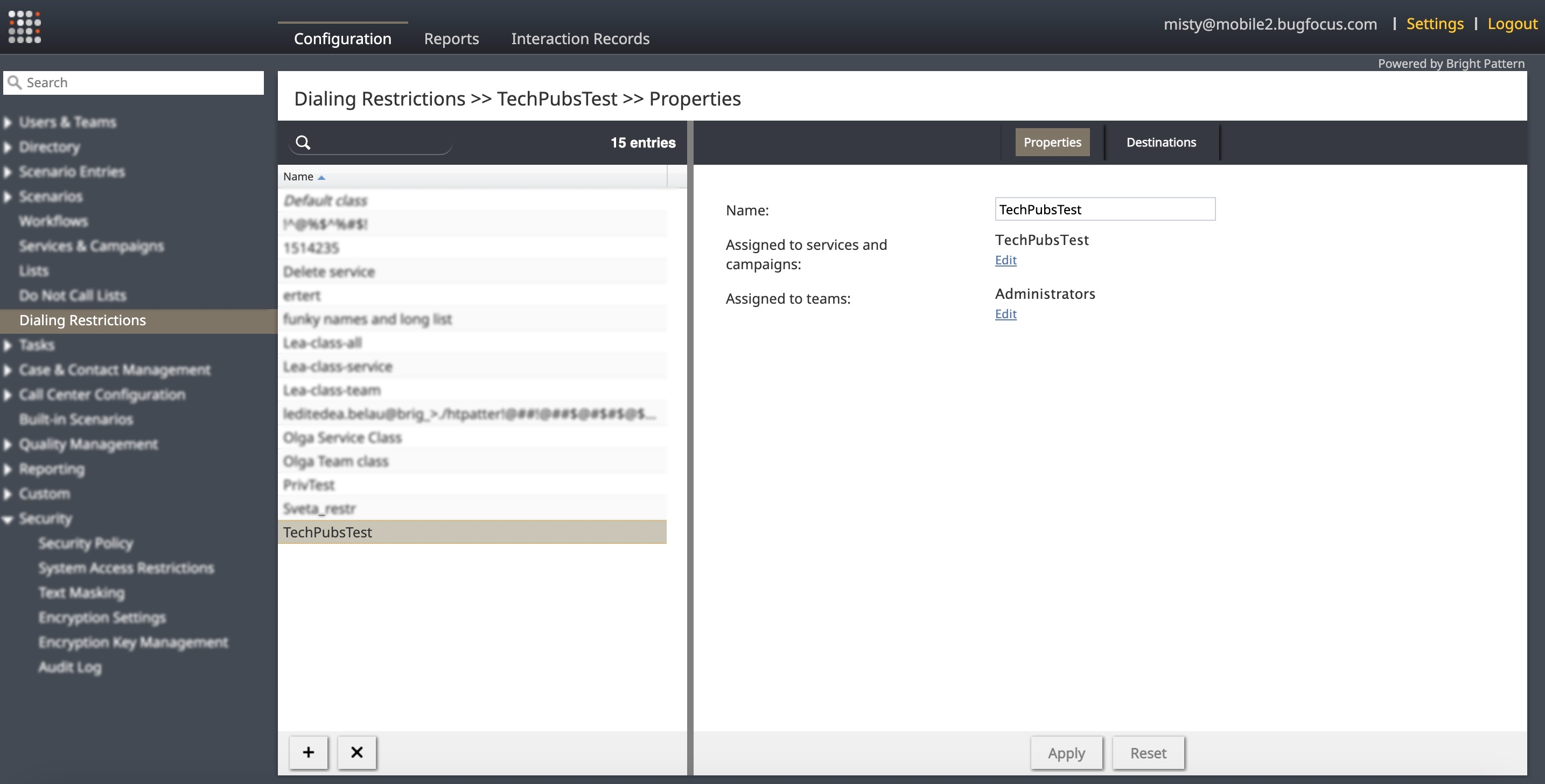The height and width of the screenshot is (784, 1545).
Task: Open Security Policy item
Action: (86, 543)
